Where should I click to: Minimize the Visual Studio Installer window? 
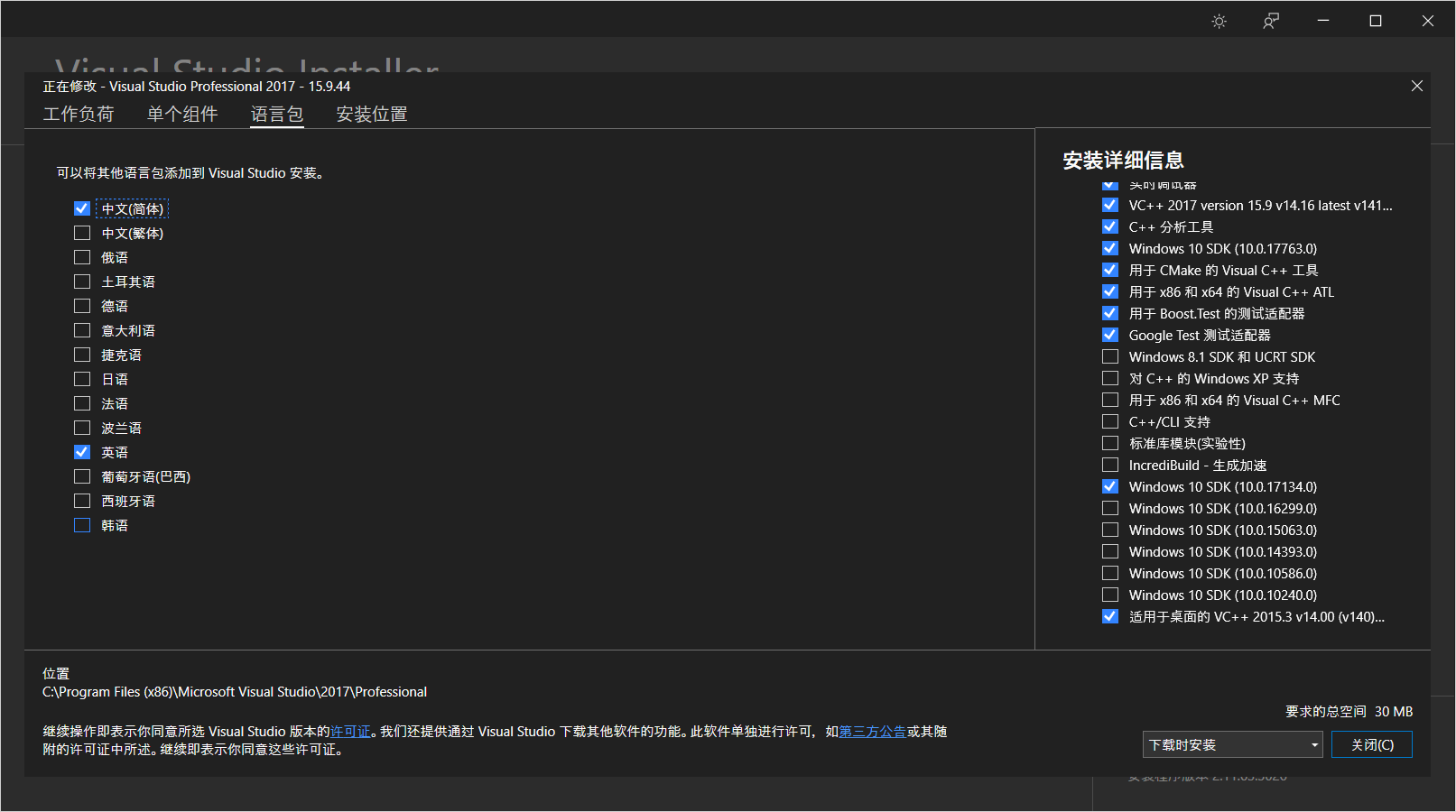(x=1323, y=21)
